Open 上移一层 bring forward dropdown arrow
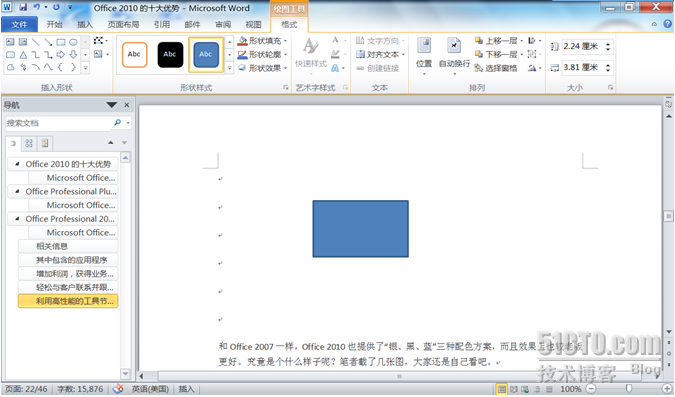This screenshot has height=397, width=675. point(521,41)
